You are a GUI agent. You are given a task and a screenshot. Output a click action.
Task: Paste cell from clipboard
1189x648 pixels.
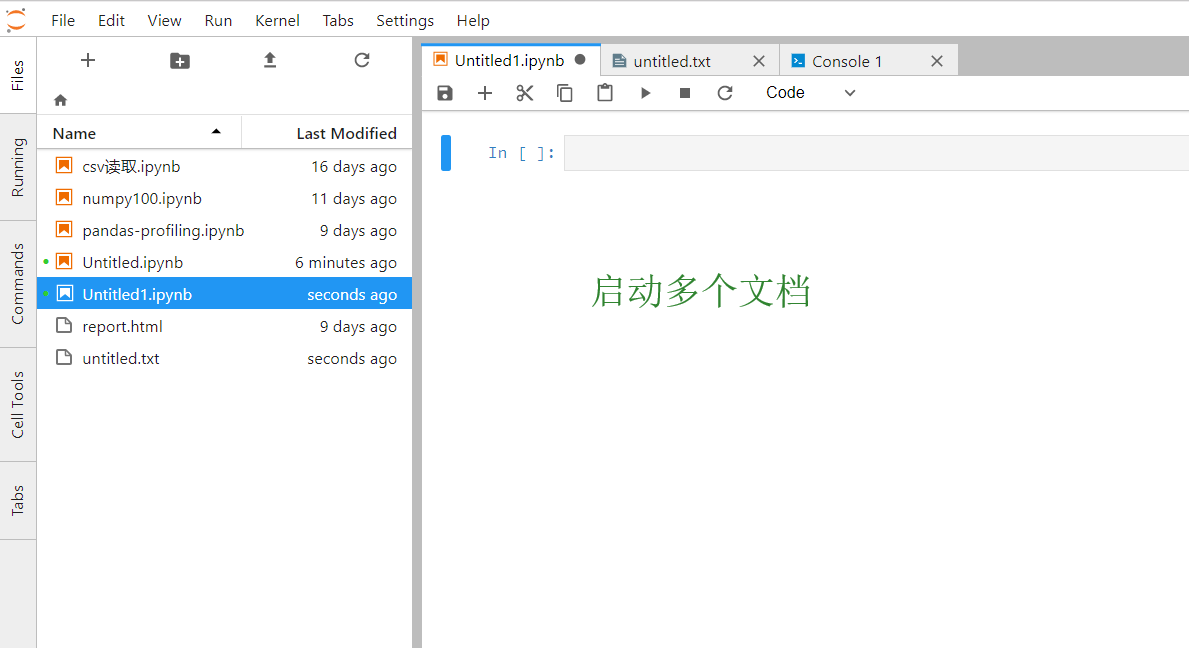[x=605, y=92]
